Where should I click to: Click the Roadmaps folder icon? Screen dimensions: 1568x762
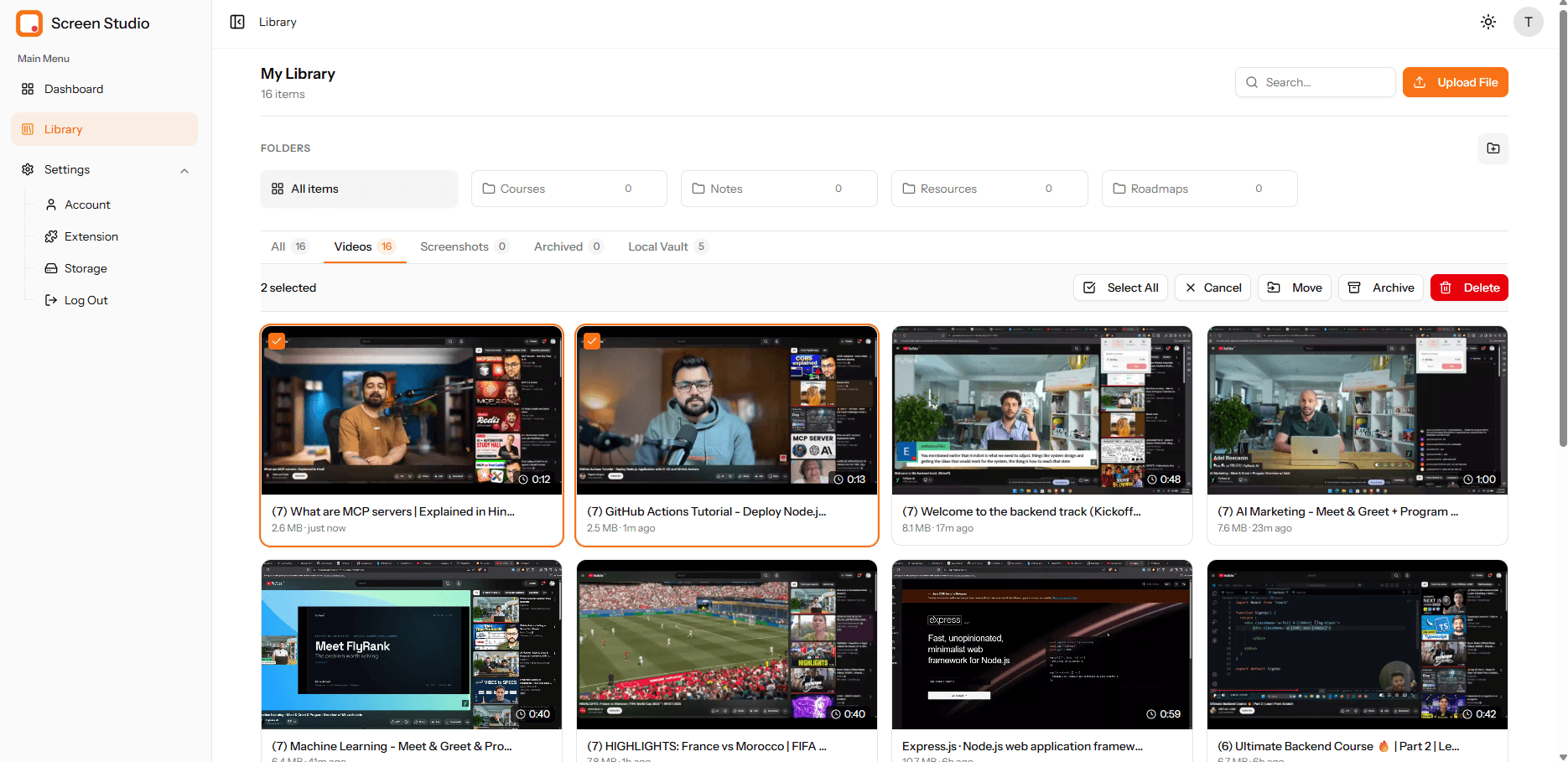[1119, 189]
